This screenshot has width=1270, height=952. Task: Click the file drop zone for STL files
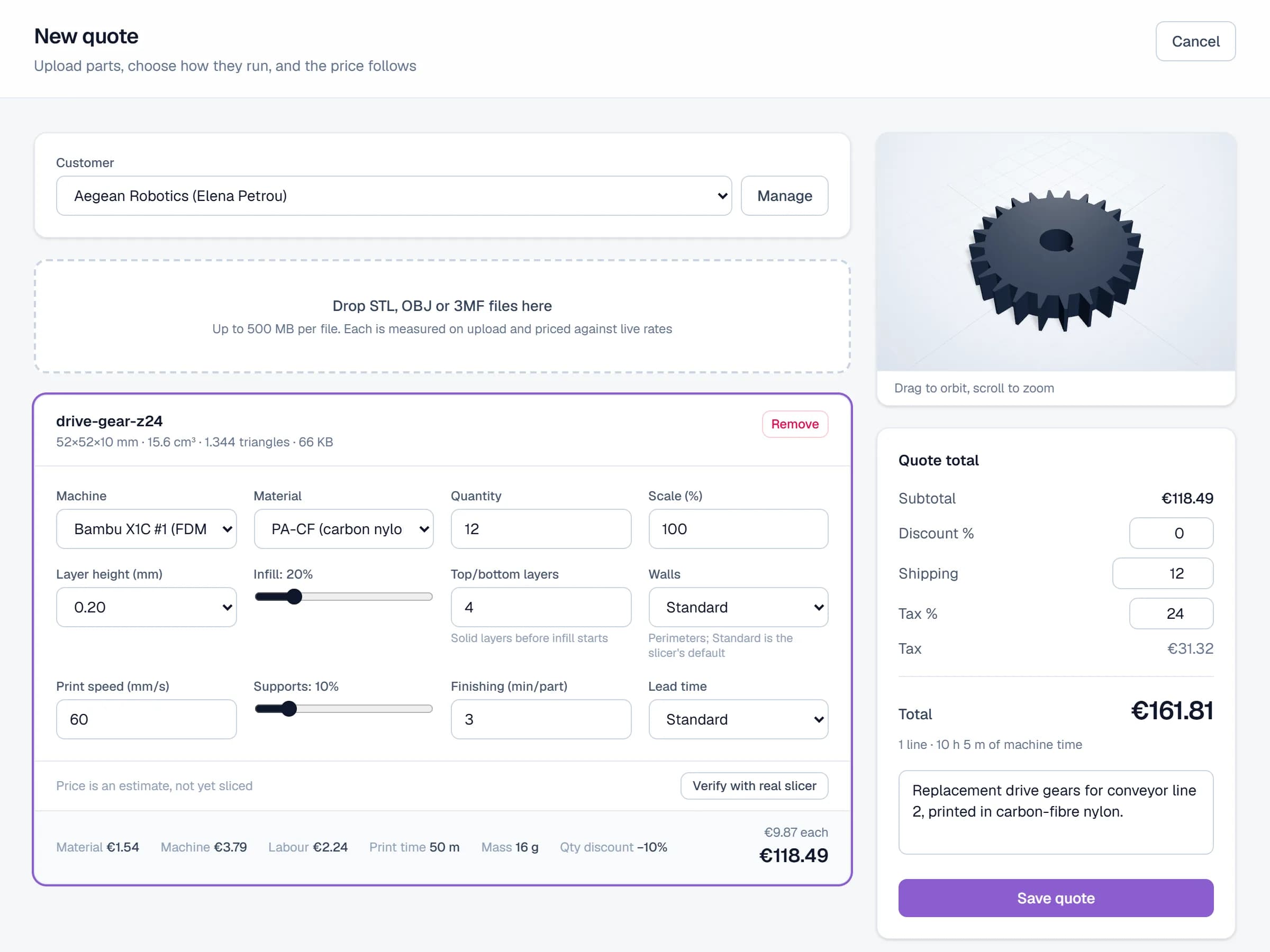point(442,316)
